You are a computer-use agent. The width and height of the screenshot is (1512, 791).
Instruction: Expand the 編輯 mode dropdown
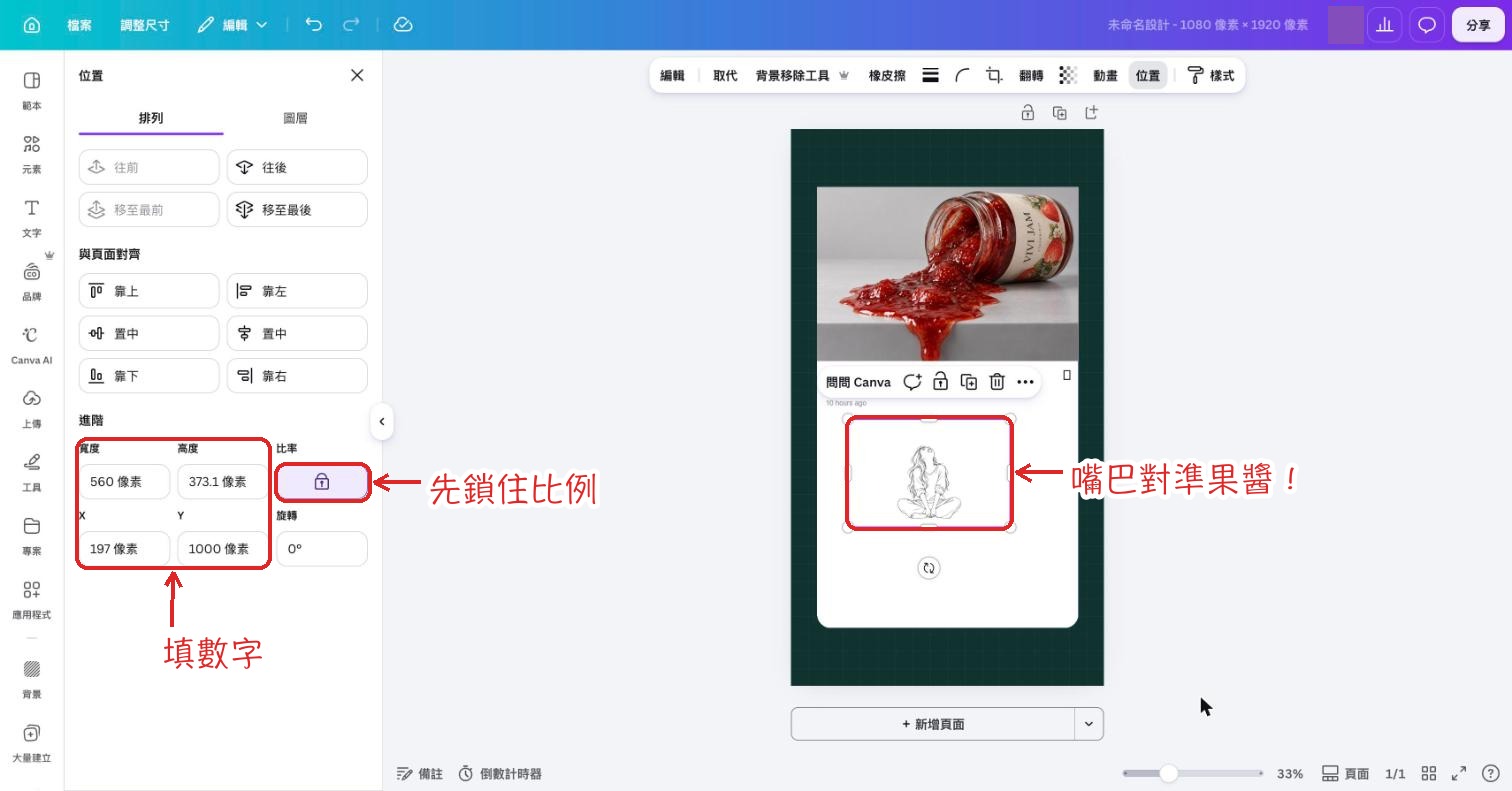point(233,25)
